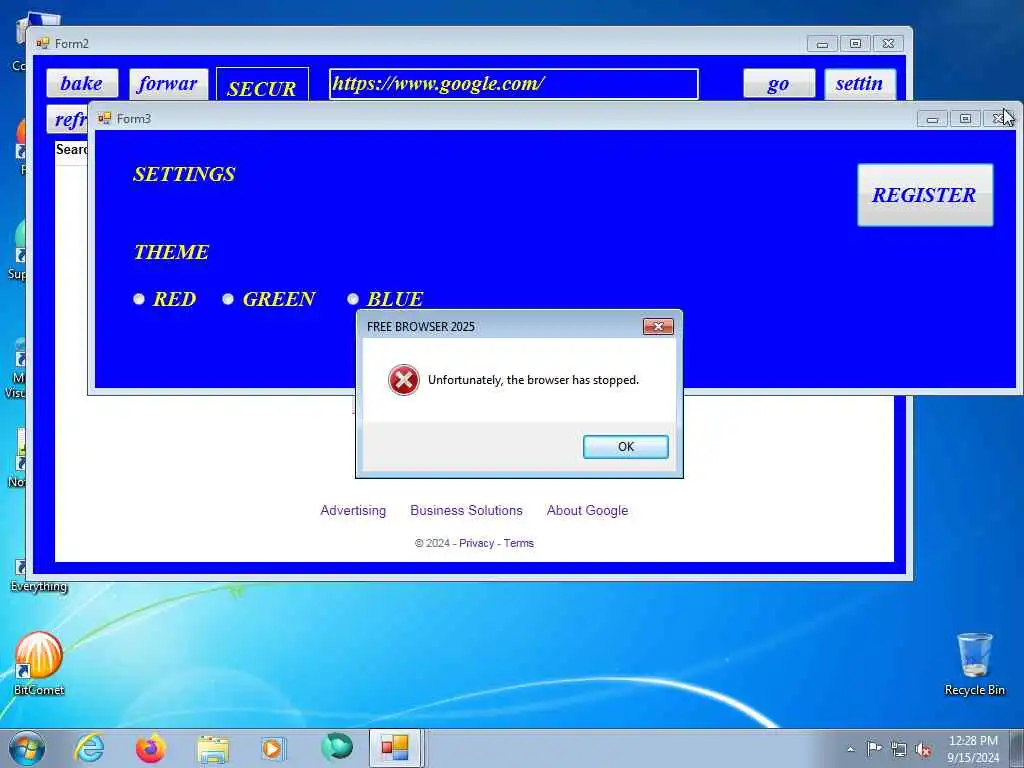Click the forwar button in Form2
Image resolution: width=1024 pixels, height=768 pixels.
[168, 84]
